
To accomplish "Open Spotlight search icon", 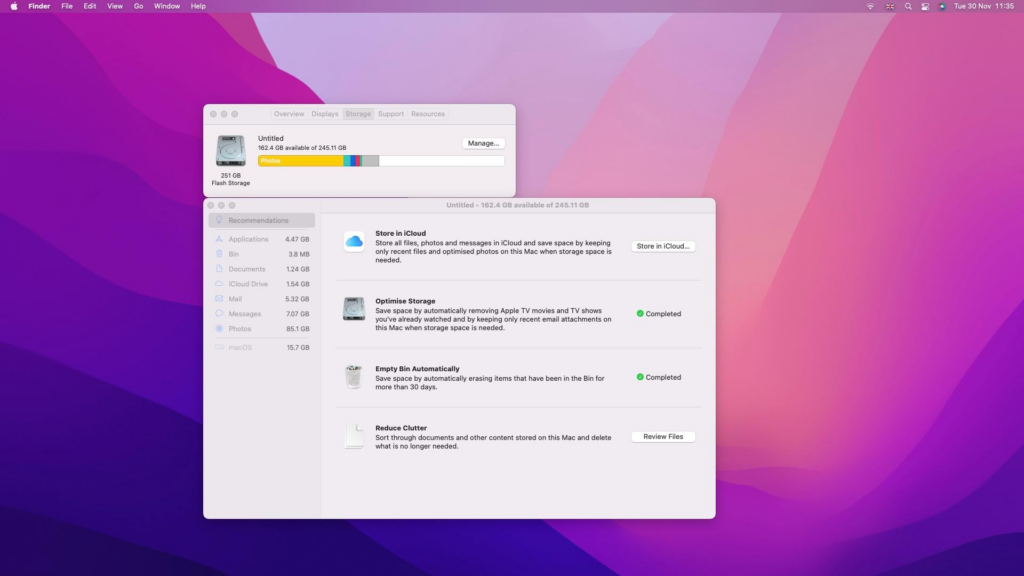I will click(x=908, y=7).
